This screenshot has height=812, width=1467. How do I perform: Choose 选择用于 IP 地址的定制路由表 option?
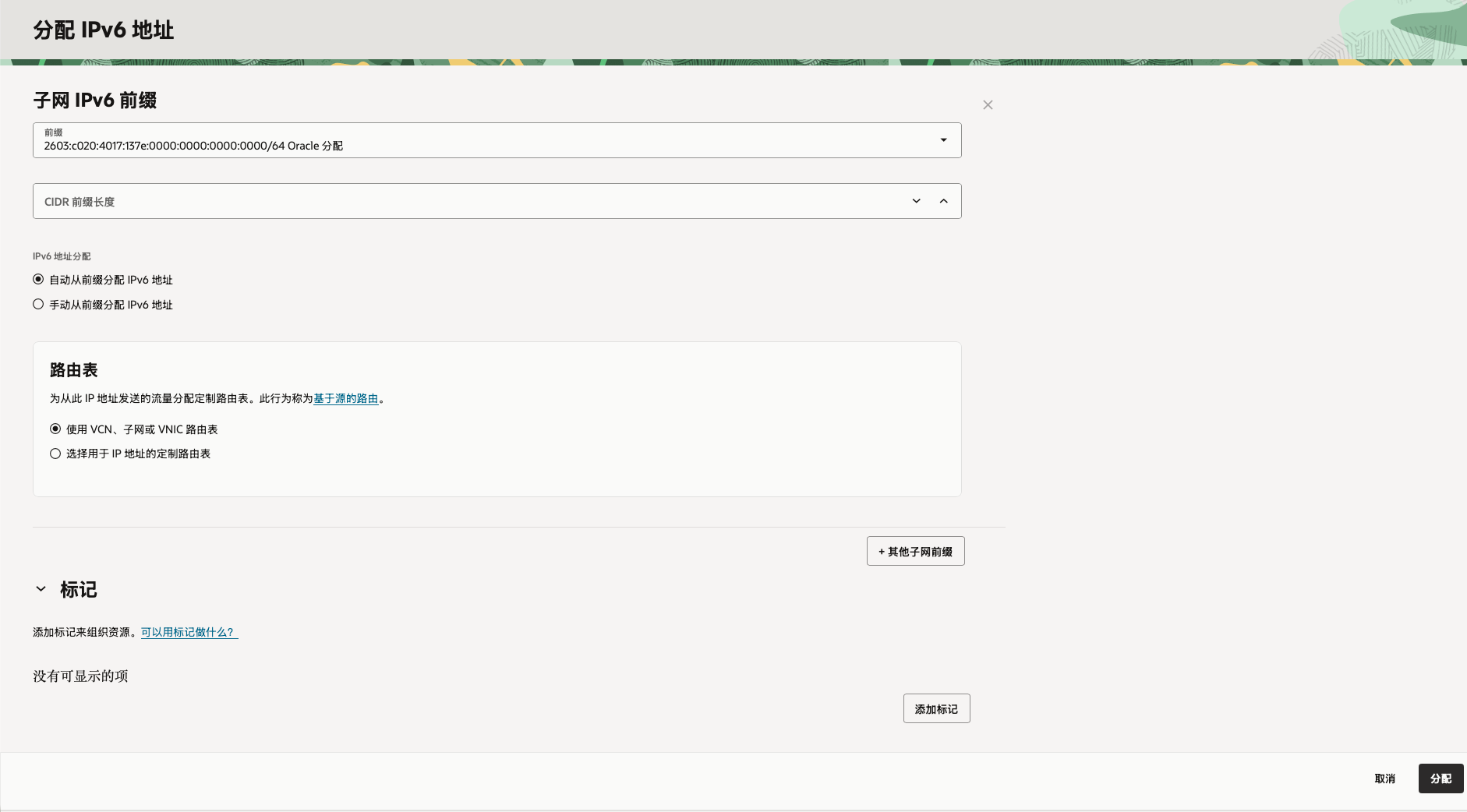click(55, 454)
